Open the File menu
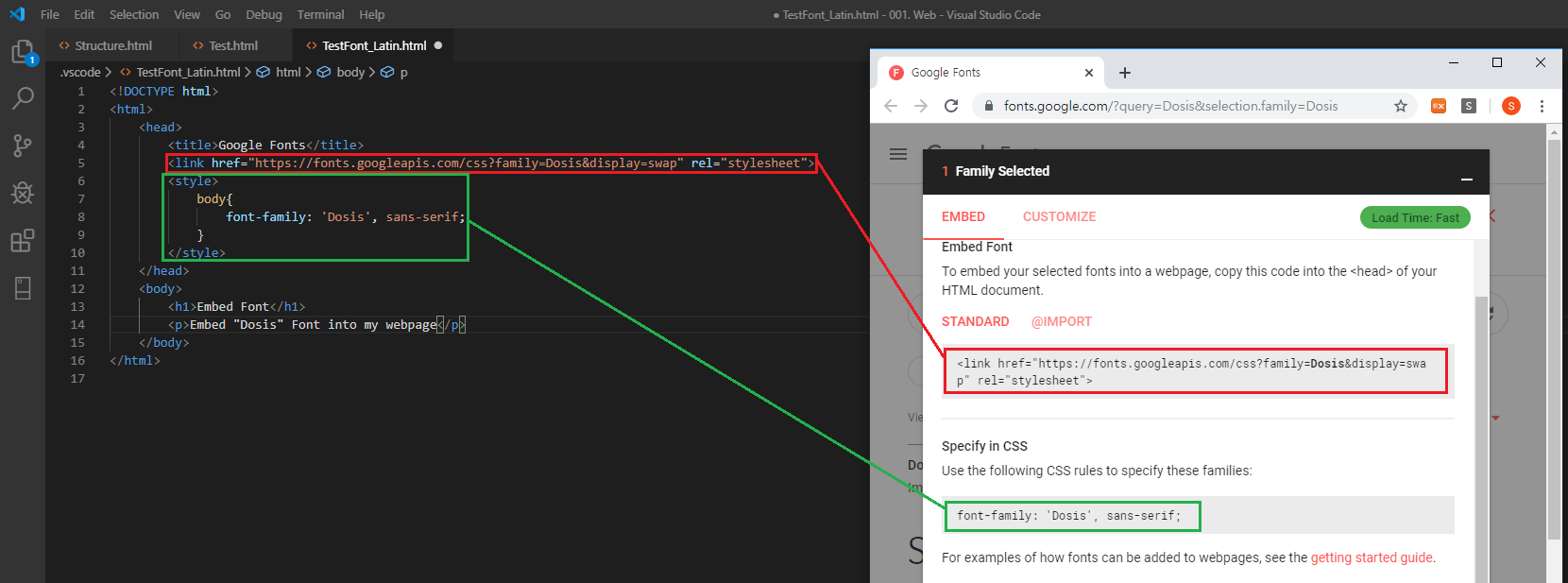1568x583 pixels. pyautogui.click(x=50, y=14)
